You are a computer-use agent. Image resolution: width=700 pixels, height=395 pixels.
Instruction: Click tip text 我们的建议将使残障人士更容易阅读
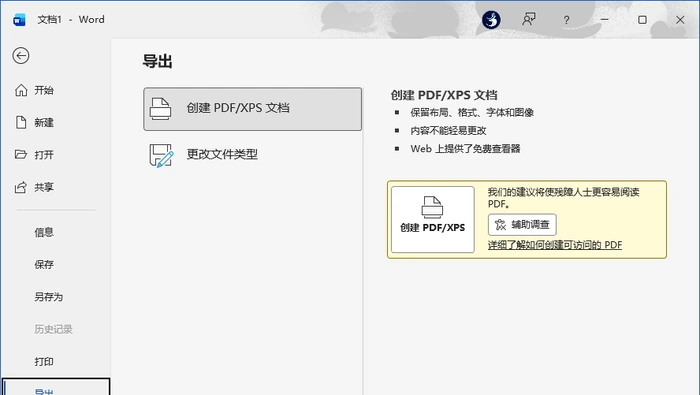(x=563, y=192)
